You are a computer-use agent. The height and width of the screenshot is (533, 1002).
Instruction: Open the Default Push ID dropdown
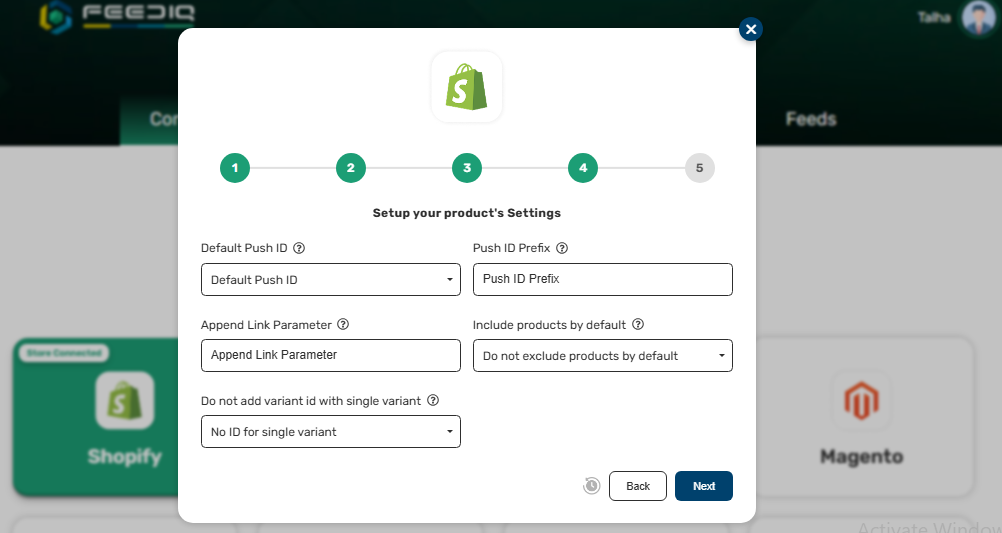pos(331,279)
